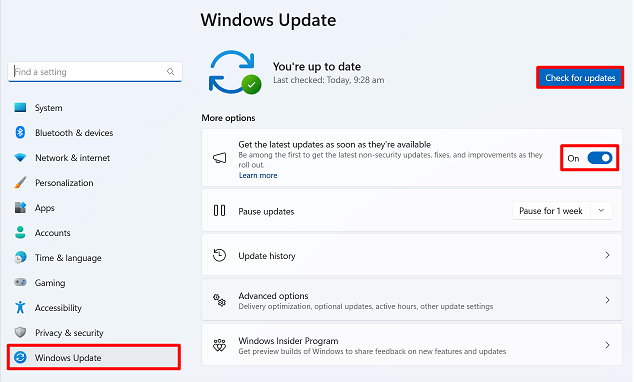Click 'Last checked: Today, 9:28 am' text
The width and height of the screenshot is (634, 382).
[329, 80]
